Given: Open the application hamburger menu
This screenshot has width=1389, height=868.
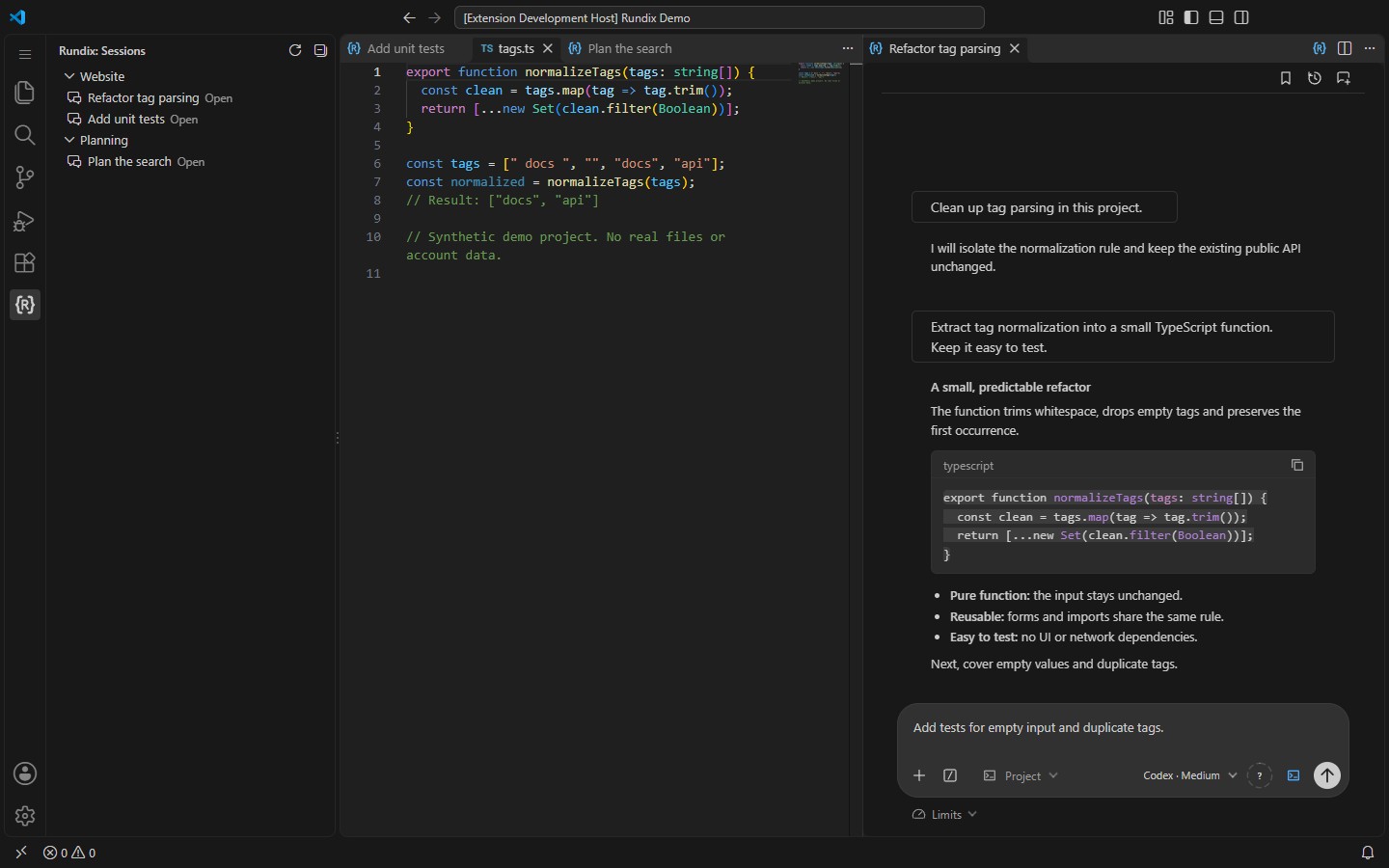Looking at the screenshot, I should pos(25,54).
